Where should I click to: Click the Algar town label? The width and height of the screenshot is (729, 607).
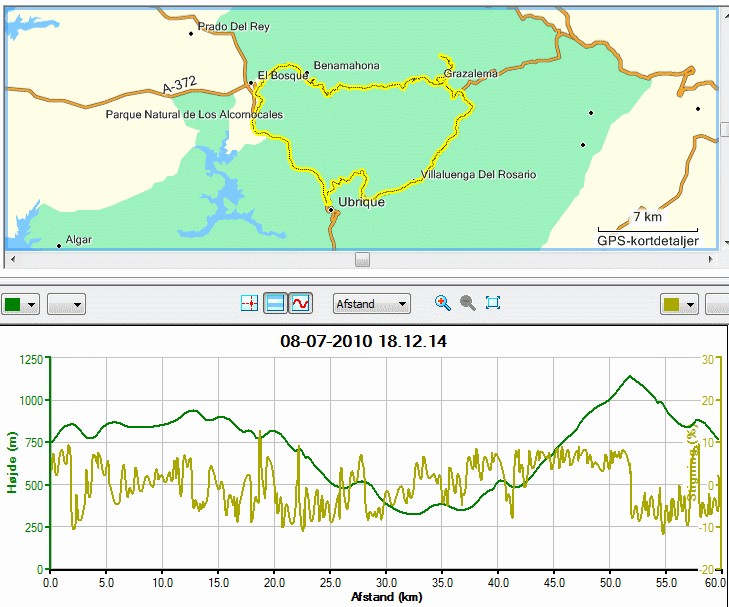(x=79, y=240)
